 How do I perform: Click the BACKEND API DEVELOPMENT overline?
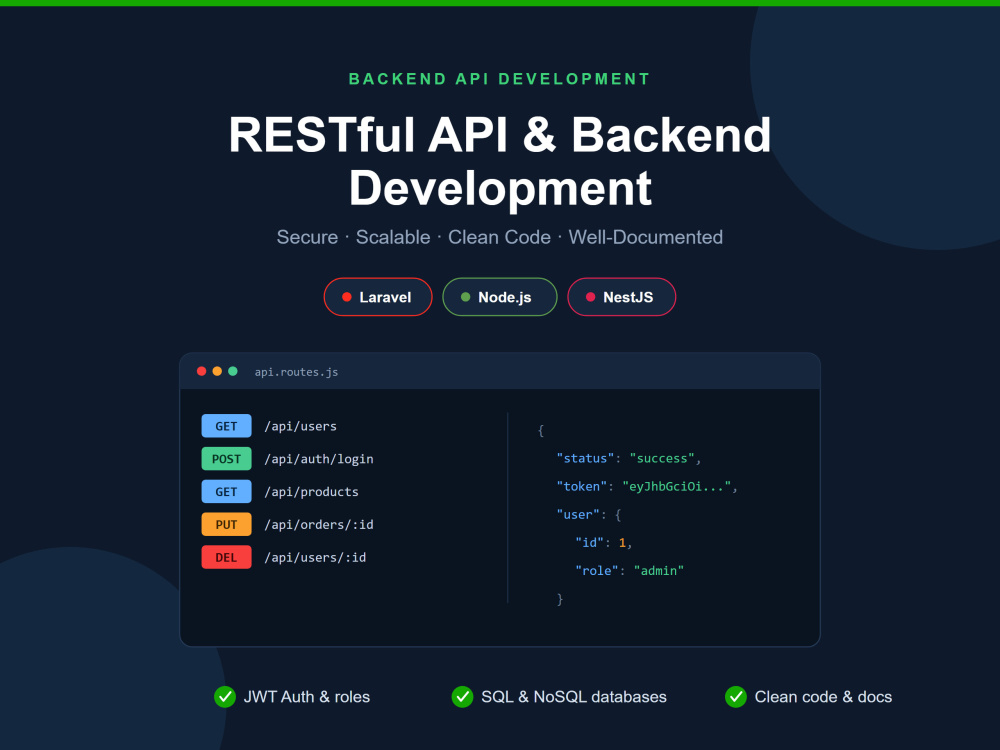499,79
